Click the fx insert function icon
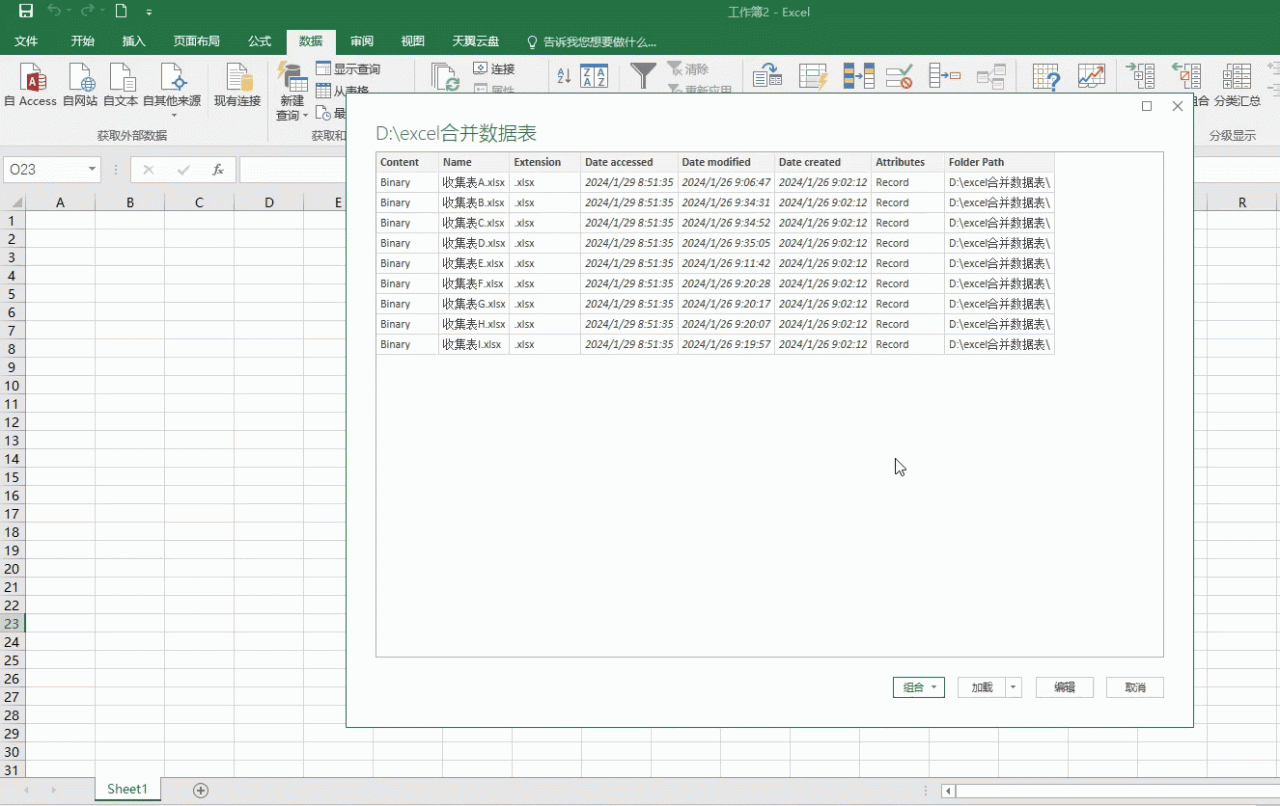 tap(218, 170)
